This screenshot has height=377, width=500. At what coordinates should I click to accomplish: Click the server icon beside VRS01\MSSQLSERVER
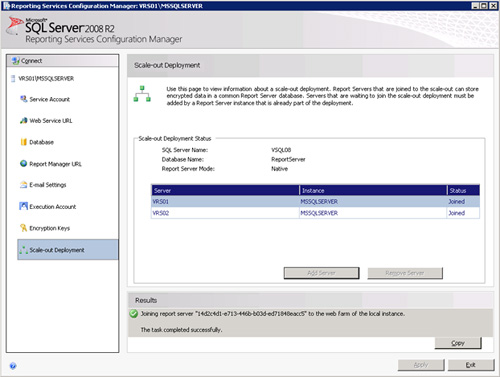click(x=13, y=79)
